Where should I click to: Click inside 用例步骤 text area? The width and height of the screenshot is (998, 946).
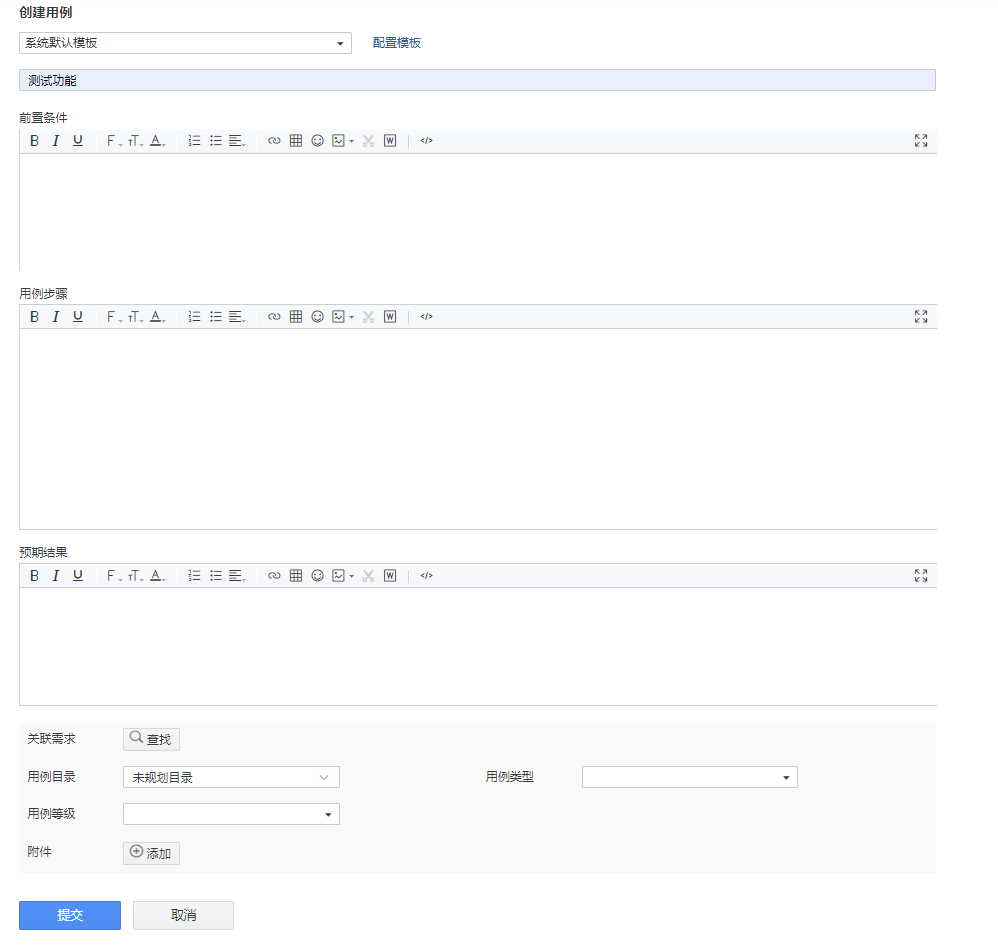(x=477, y=429)
